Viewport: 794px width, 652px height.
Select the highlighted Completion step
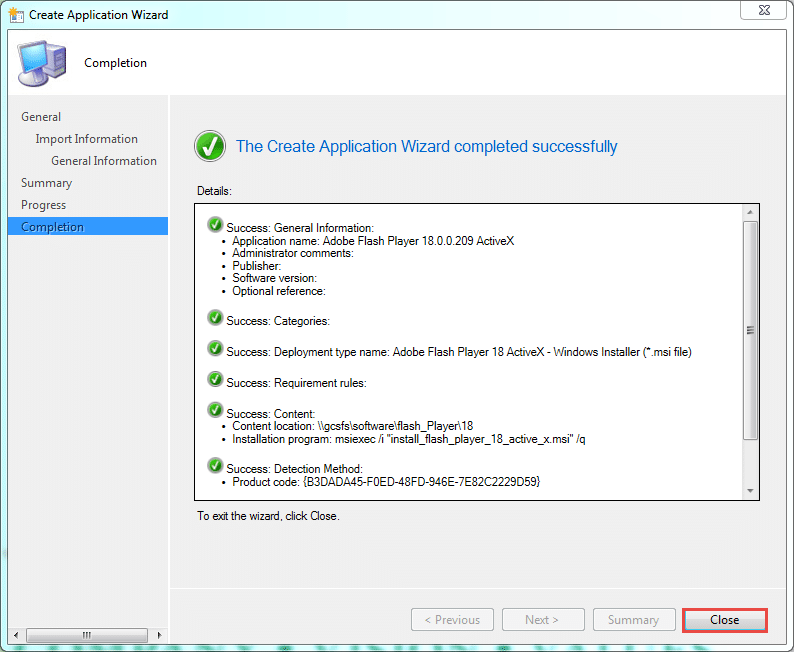[x=52, y=227]
